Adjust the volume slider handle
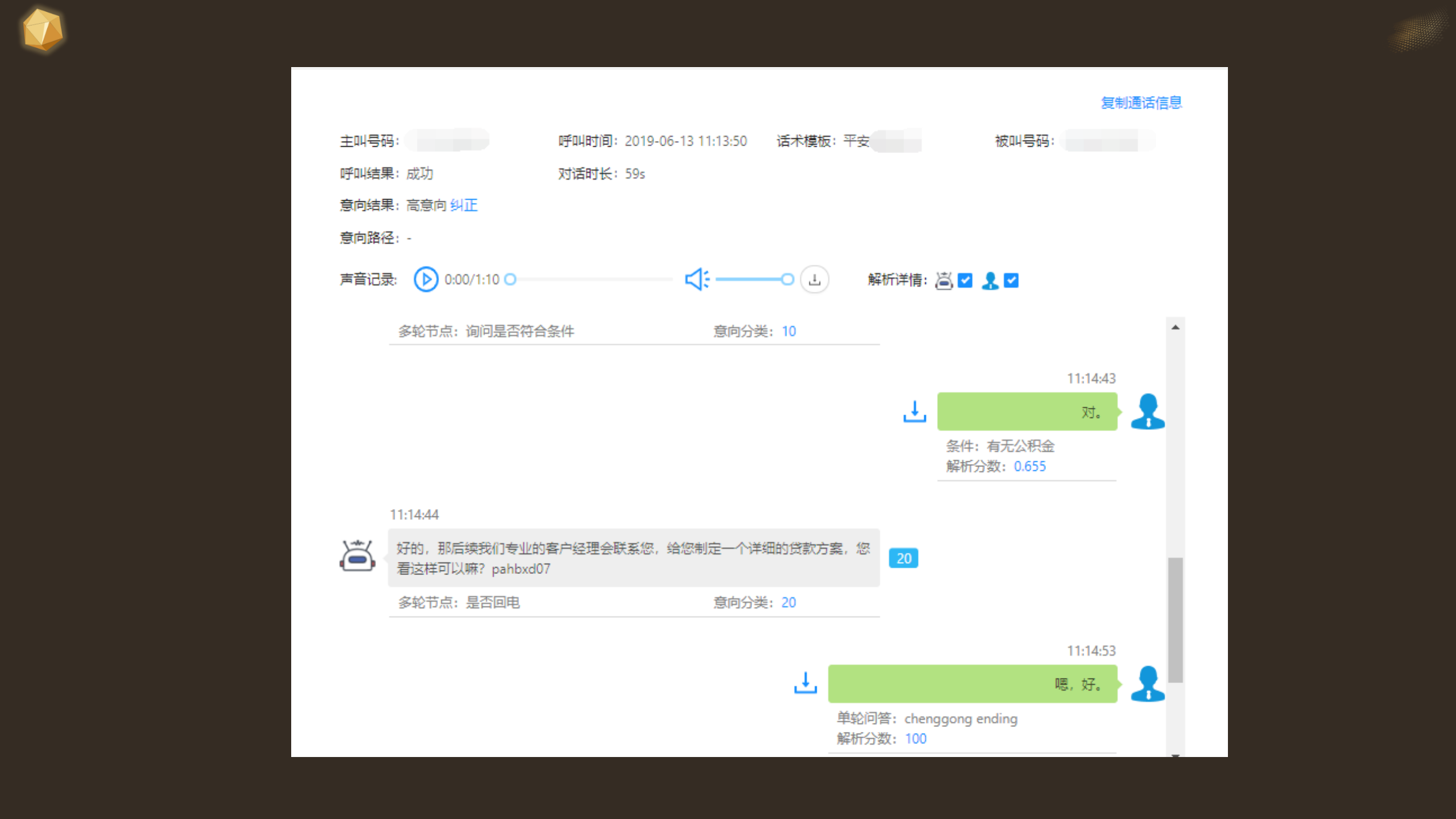The image size is (1456, 819). (x=787, y=279)
